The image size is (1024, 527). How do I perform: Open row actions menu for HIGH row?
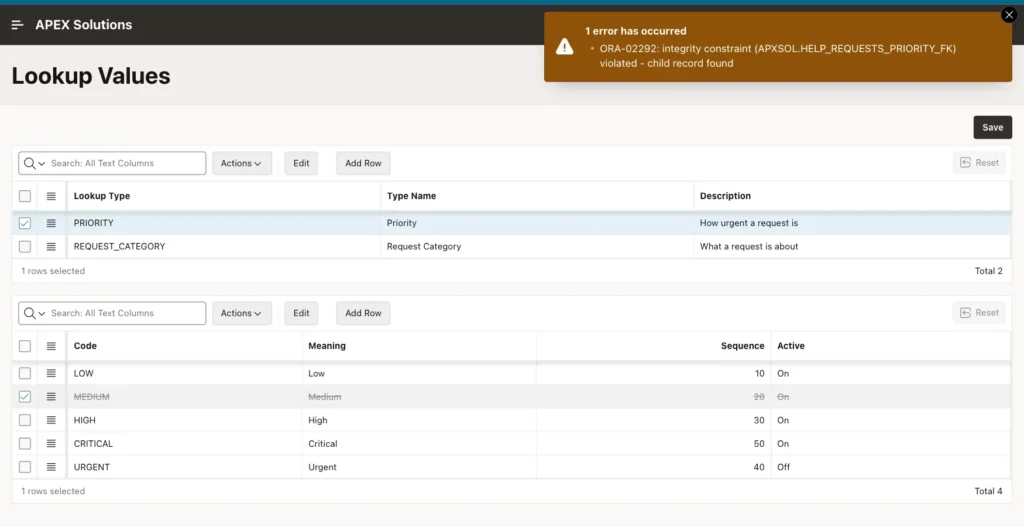pos(51,421)
